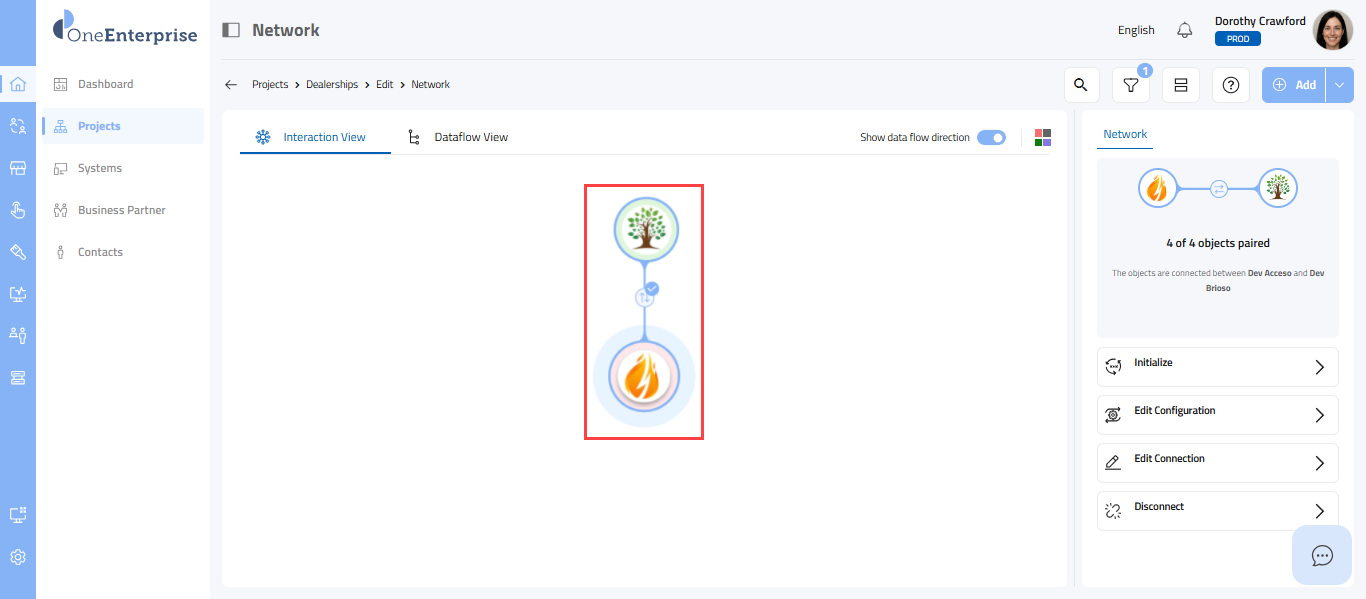Image resolution: width=1366 pixels, height=599 pixels.
Task: Open the chat support bubble
Action: click(1322, 555)
